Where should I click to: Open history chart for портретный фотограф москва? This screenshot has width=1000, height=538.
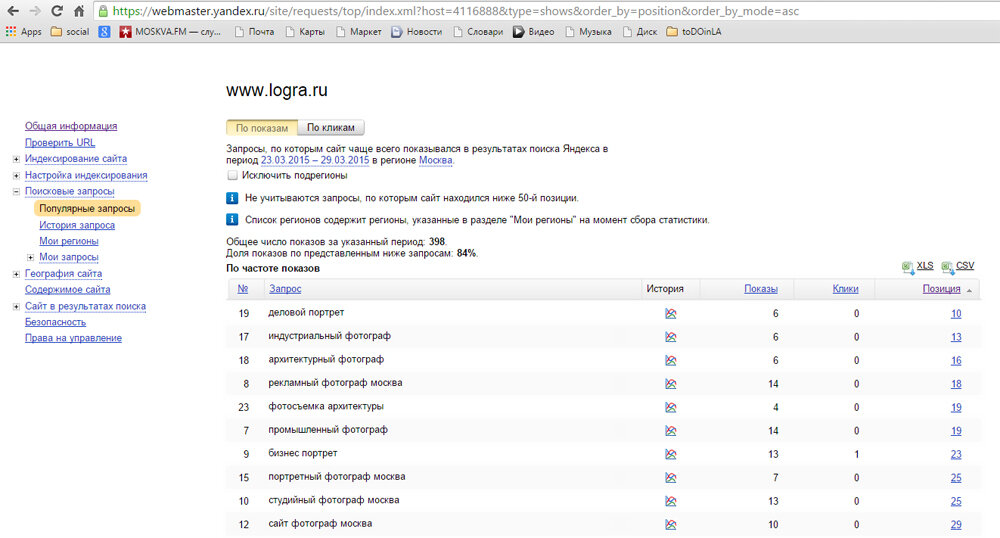(x=670, y=477)
